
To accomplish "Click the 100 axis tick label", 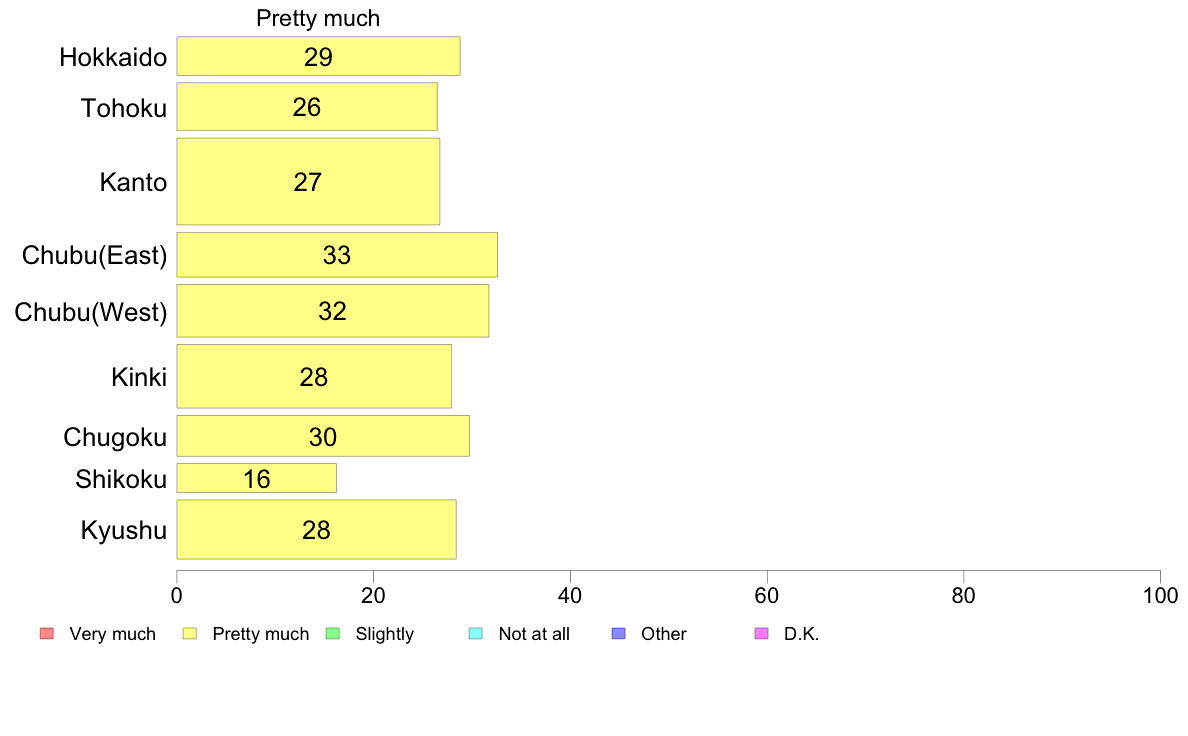I will (1160, 596).
